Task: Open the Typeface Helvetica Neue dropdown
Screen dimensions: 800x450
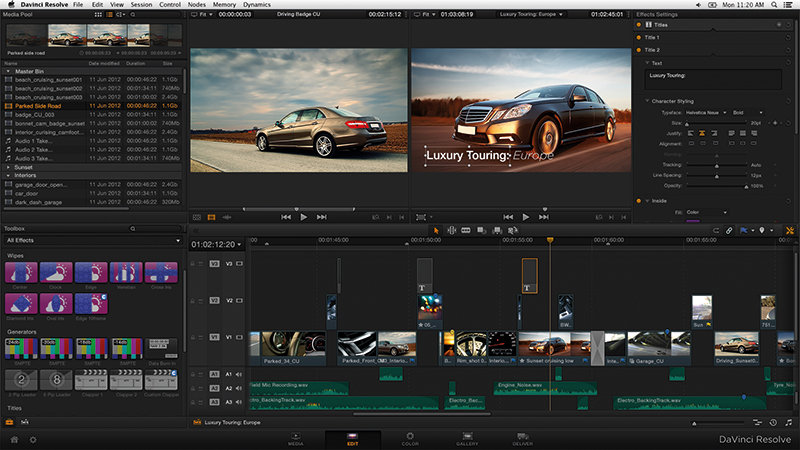Action: [x=706, y=112]
